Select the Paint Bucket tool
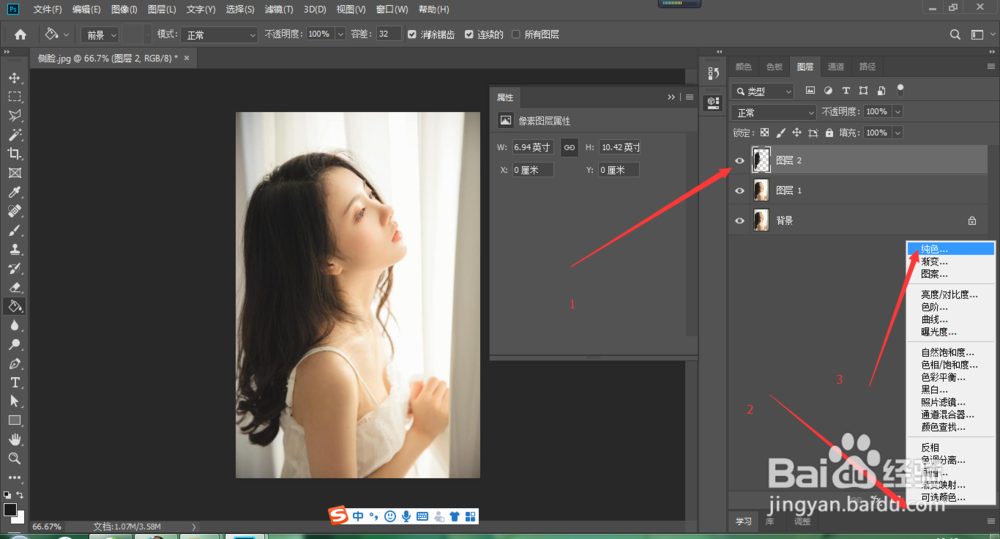Image resolution: width=1000 pixels, height=539 pixels. [x=14, y=306]
